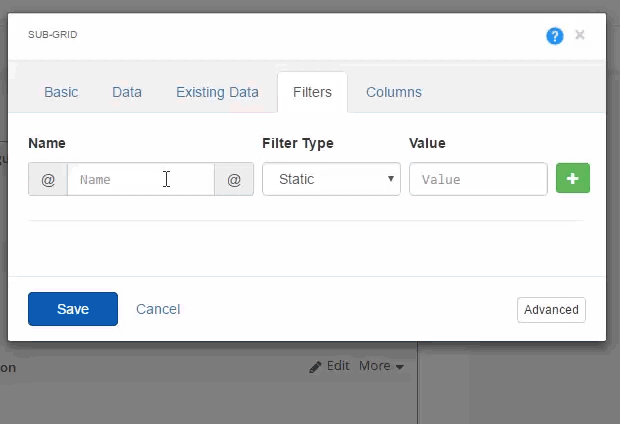Click the @ addon left of Name field
This screenshot has width=620, height=424.
48,179
